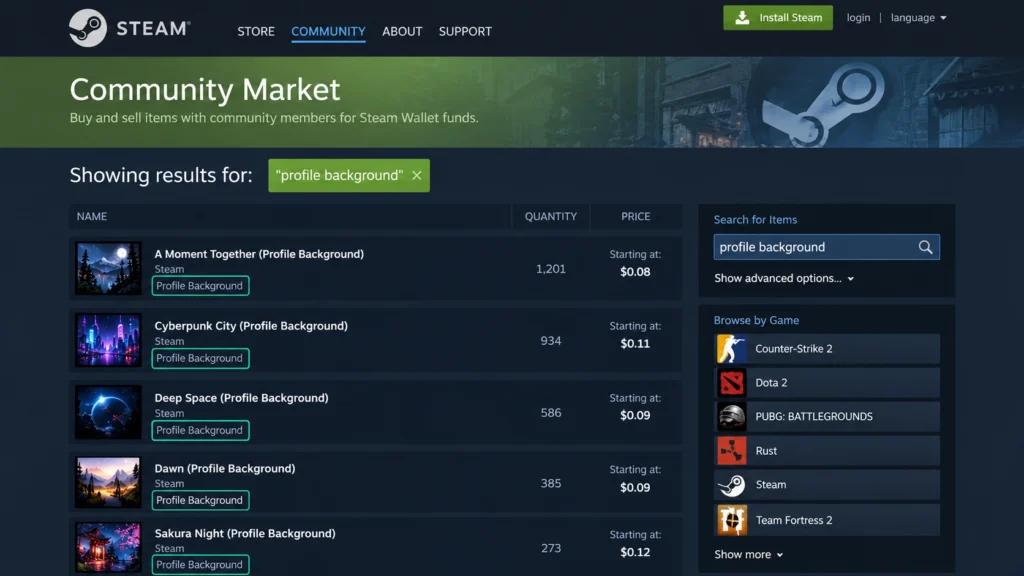
Task: Click the Profile Background tag under Cyberpunk City
Action: click(x=200, y=358)
